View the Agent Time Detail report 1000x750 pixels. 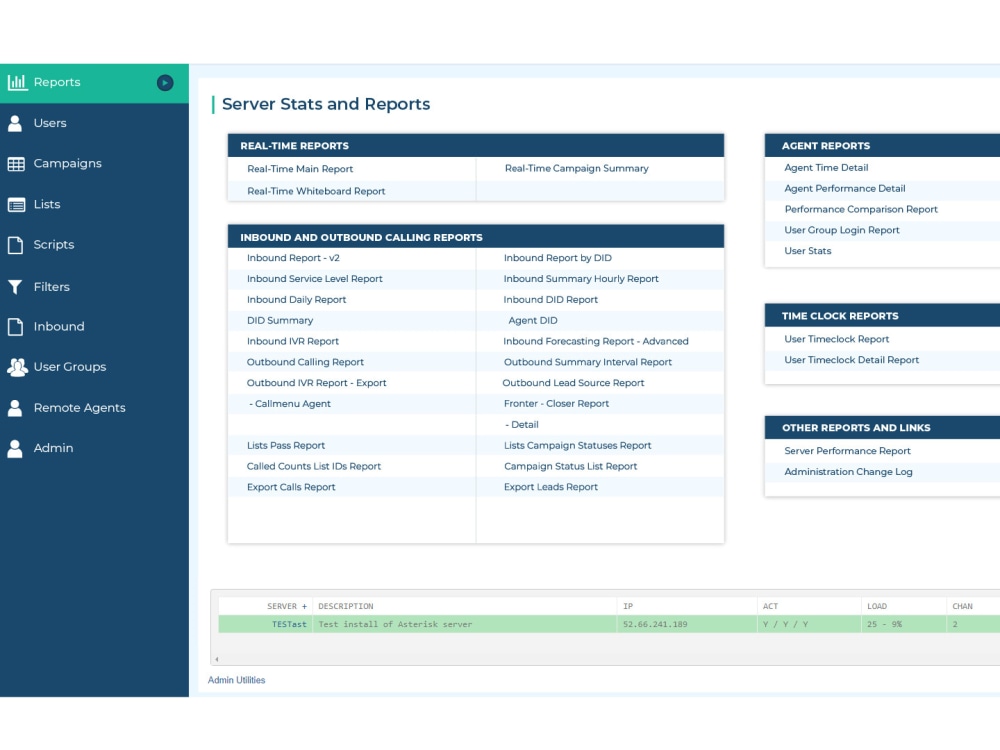[x=825, y=167]
